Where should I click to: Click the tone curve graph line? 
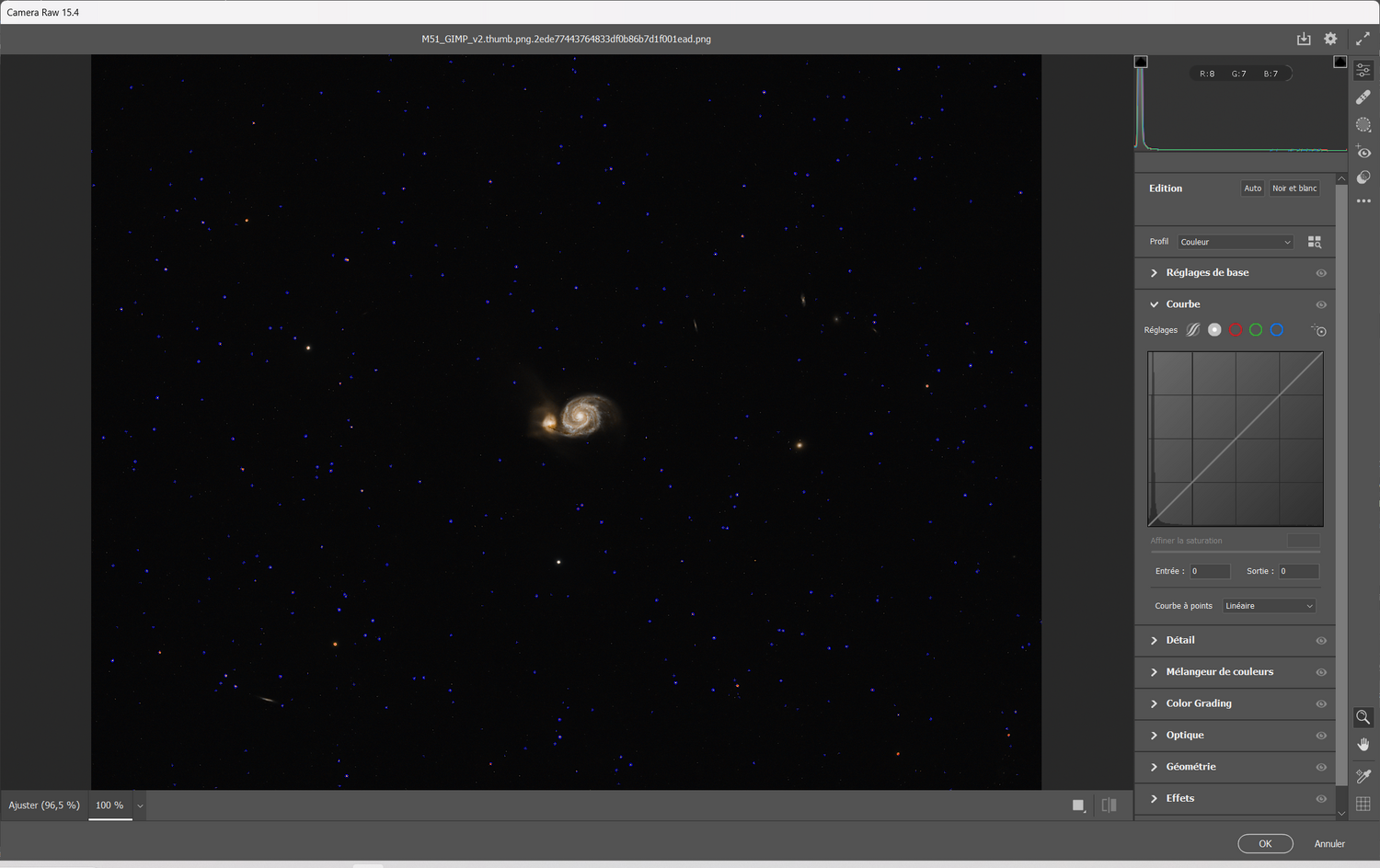click(1236, 439)
